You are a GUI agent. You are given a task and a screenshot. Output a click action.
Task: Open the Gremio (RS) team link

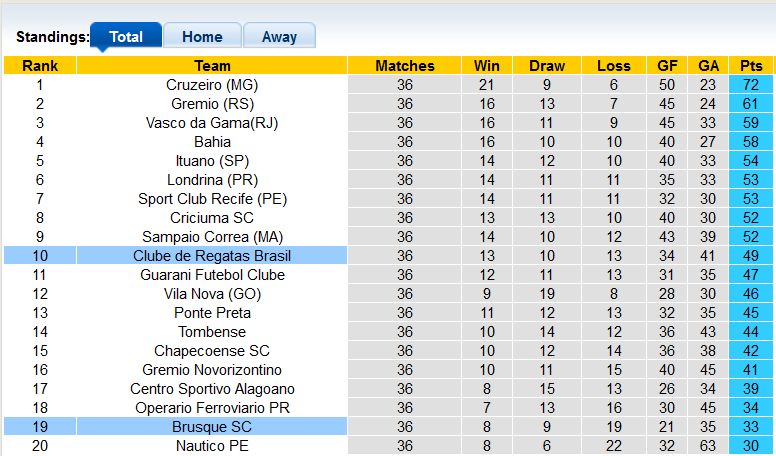point(212,104)
